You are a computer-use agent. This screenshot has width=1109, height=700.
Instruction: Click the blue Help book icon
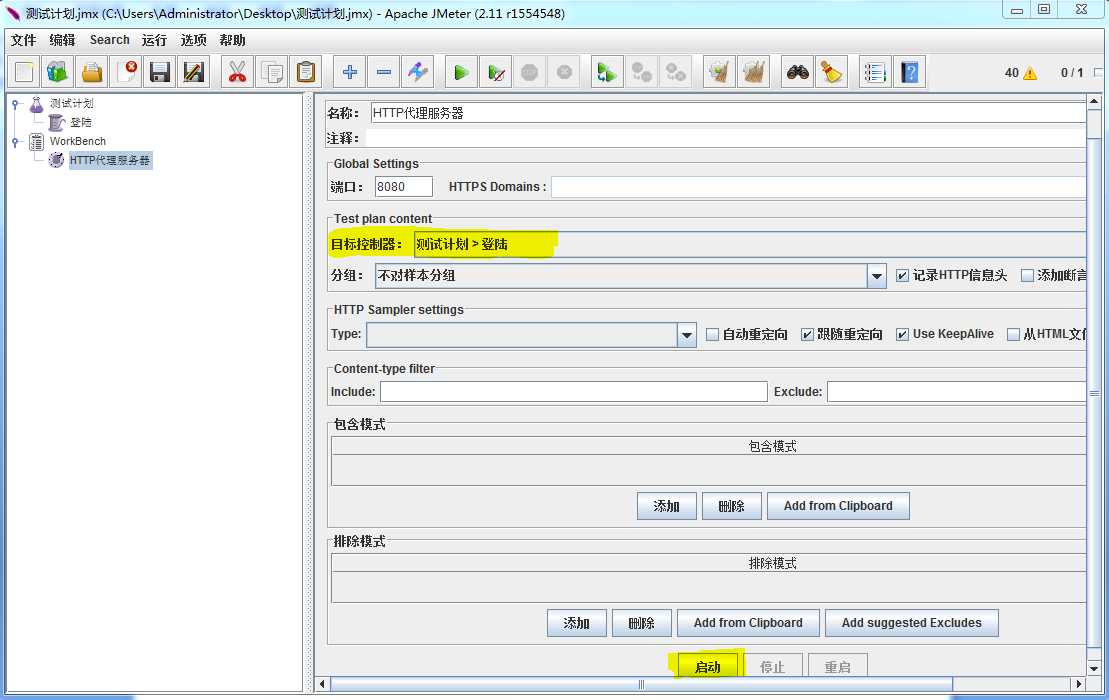[909, 72]
